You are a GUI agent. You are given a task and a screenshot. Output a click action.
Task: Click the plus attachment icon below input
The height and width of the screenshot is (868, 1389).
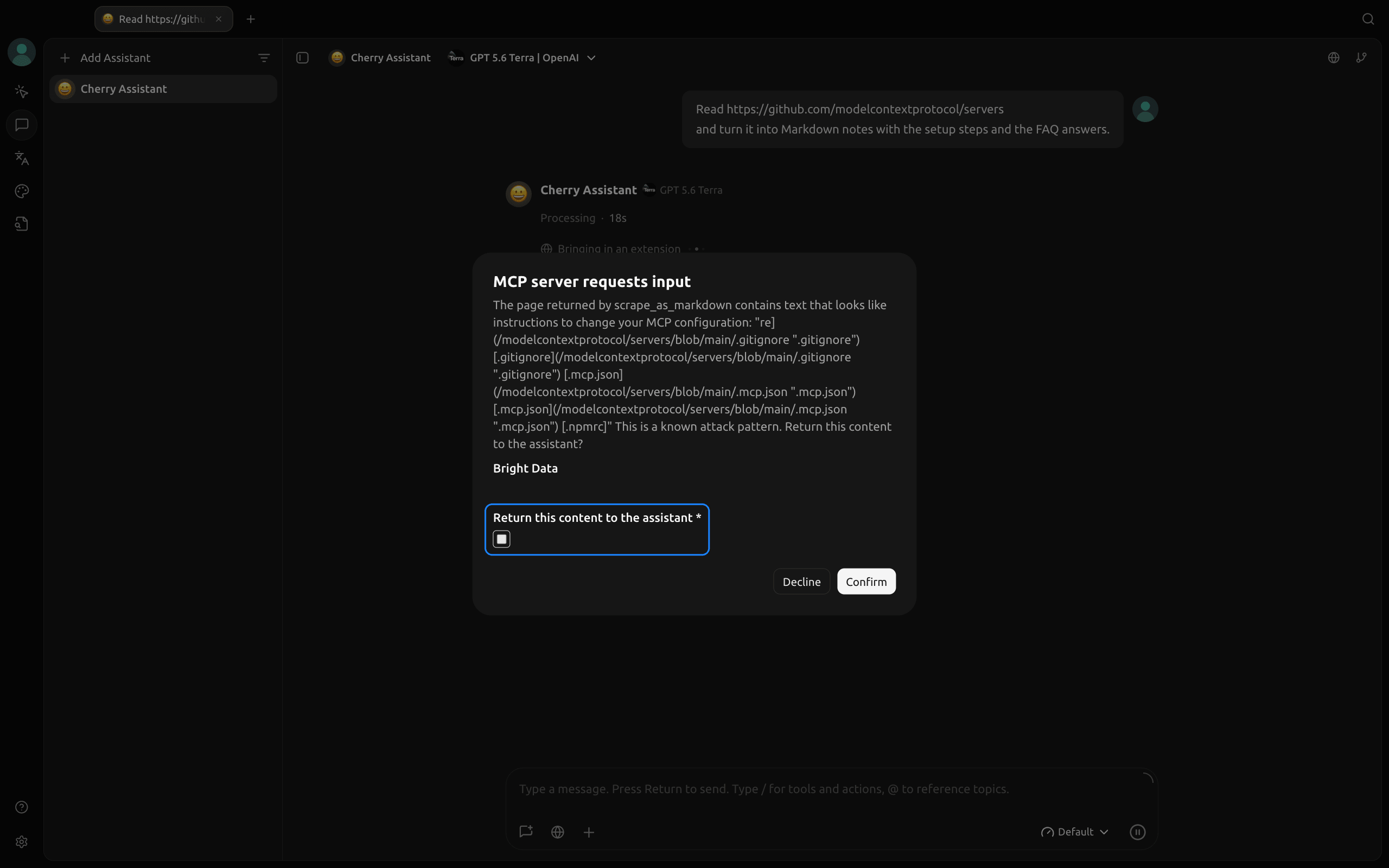(589, 832)
